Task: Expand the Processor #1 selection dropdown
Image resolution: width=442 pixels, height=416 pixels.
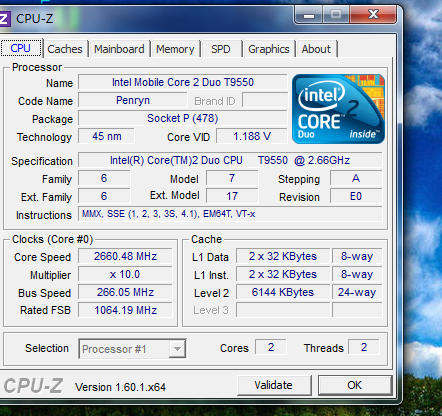Action: click(x=132, y=349)
